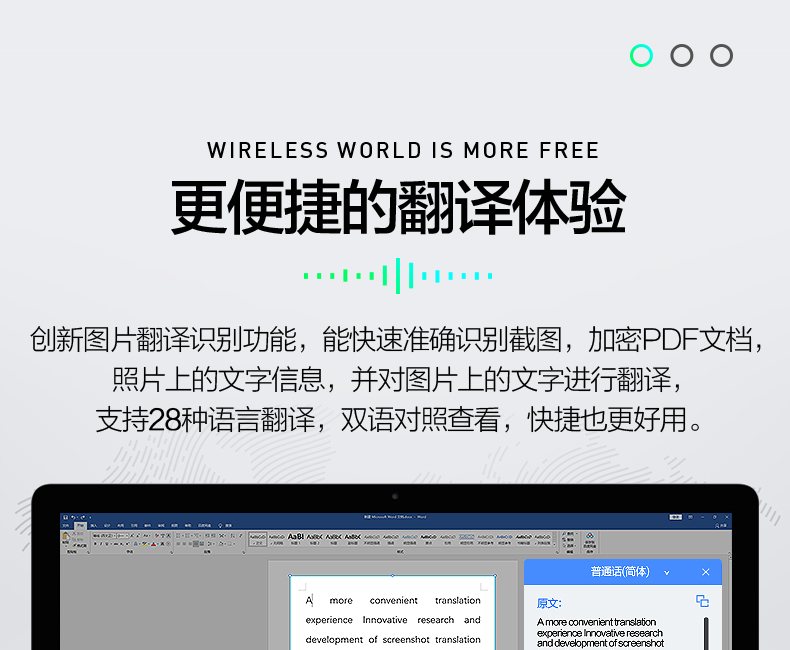Viewport: 790px width, 650px height.
Task: Select the third carousel indicator dot
Action: [x=722, y=55]
